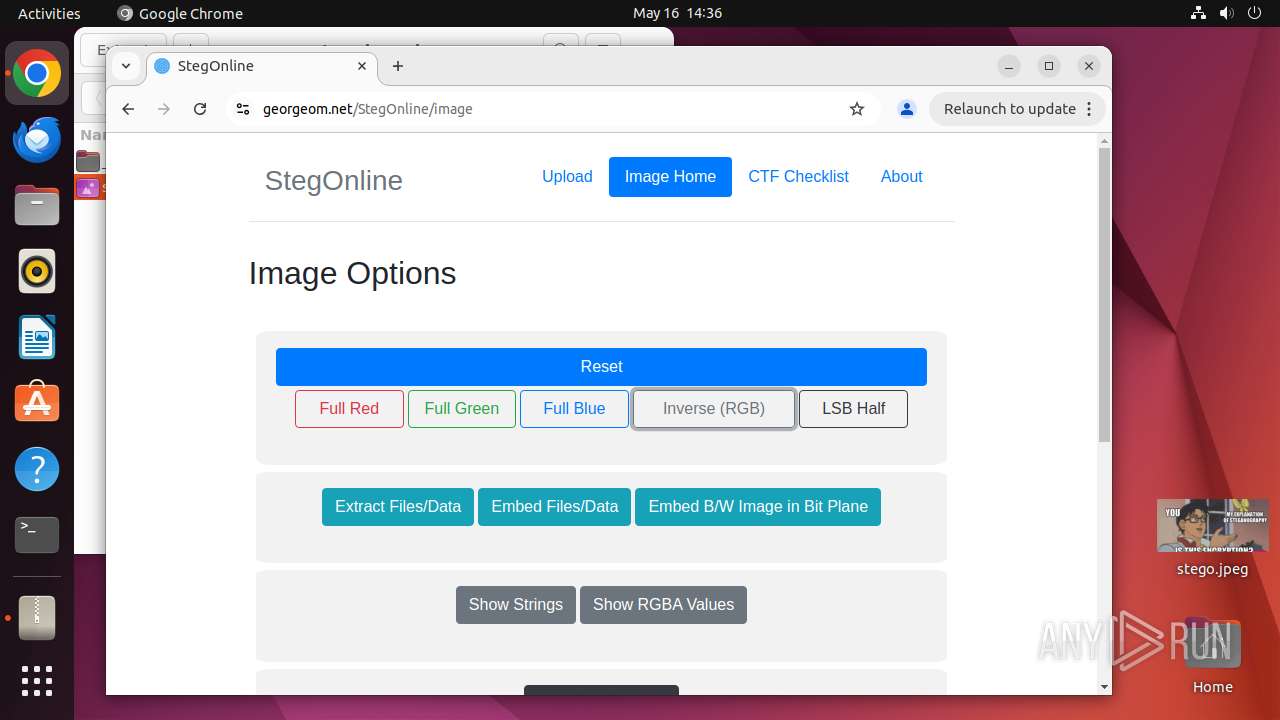Image resolution: width=1280 pixels, height=720 pixels.
Task: Open the About page link
Action: (x=901, y=177)
